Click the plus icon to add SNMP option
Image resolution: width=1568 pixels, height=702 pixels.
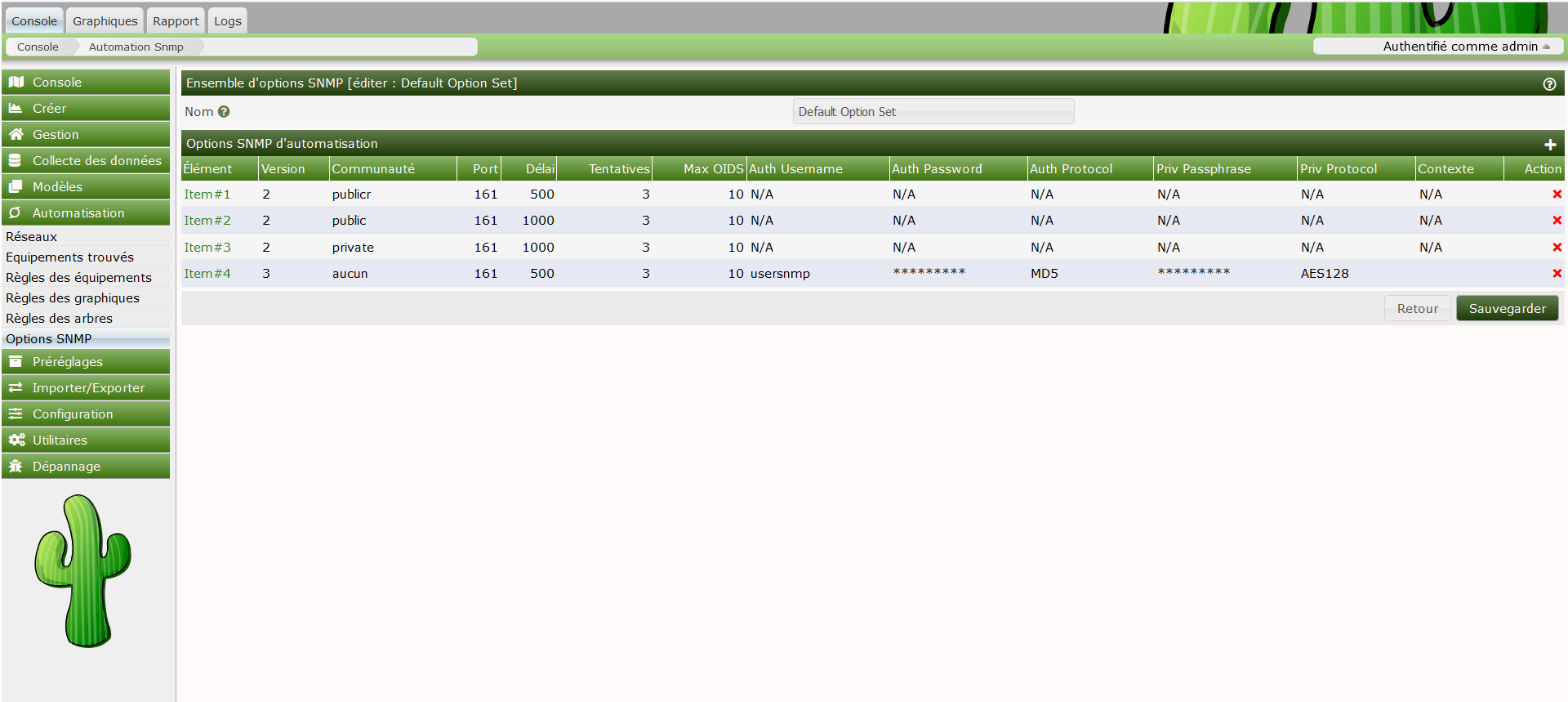(1549, 145)
